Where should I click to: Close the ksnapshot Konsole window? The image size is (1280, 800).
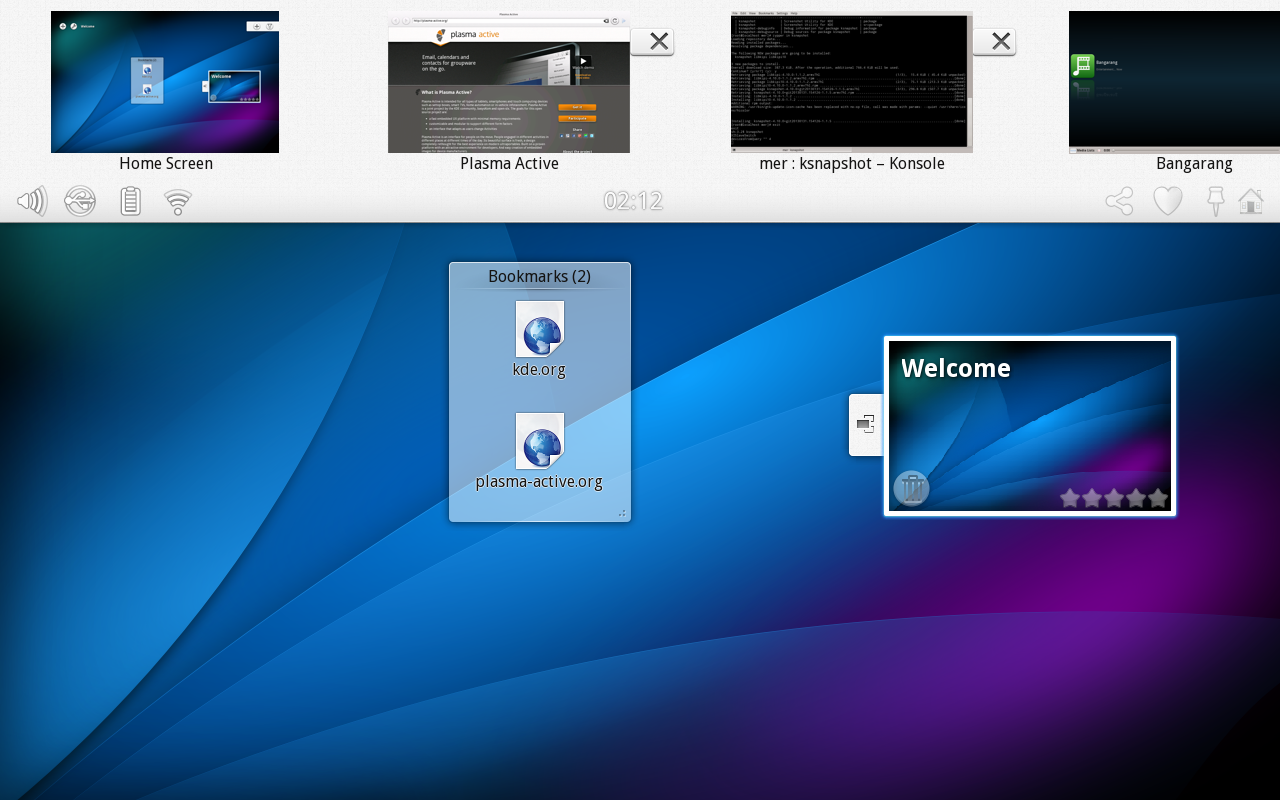pos(995,42)
